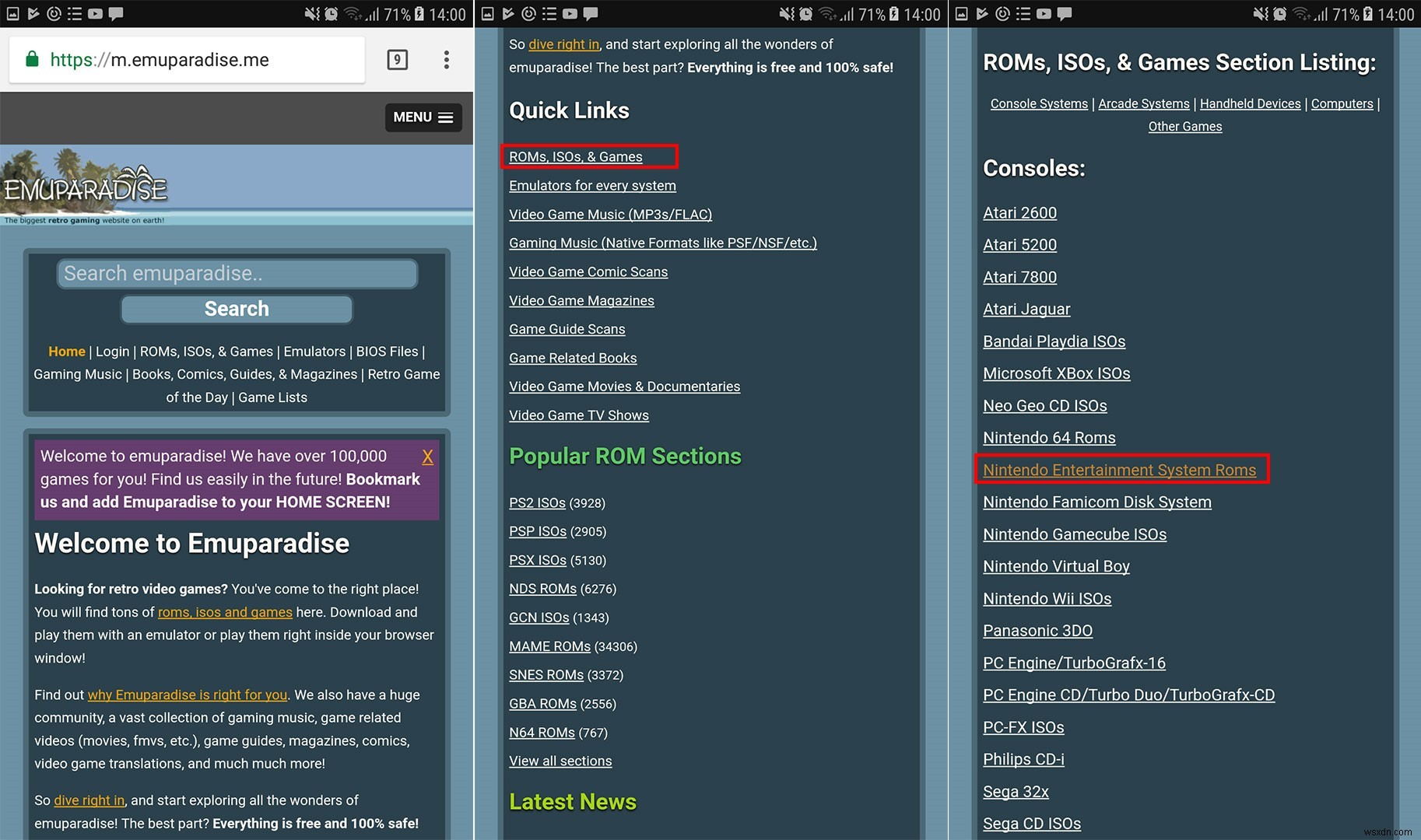Viewport: 1421px width, 840px height.
Task: Open the Atari 2600 console link
Action: (1019, 213)
